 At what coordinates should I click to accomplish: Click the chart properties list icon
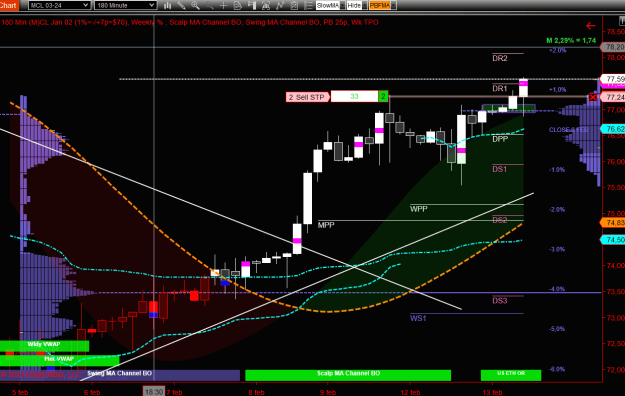308,5
